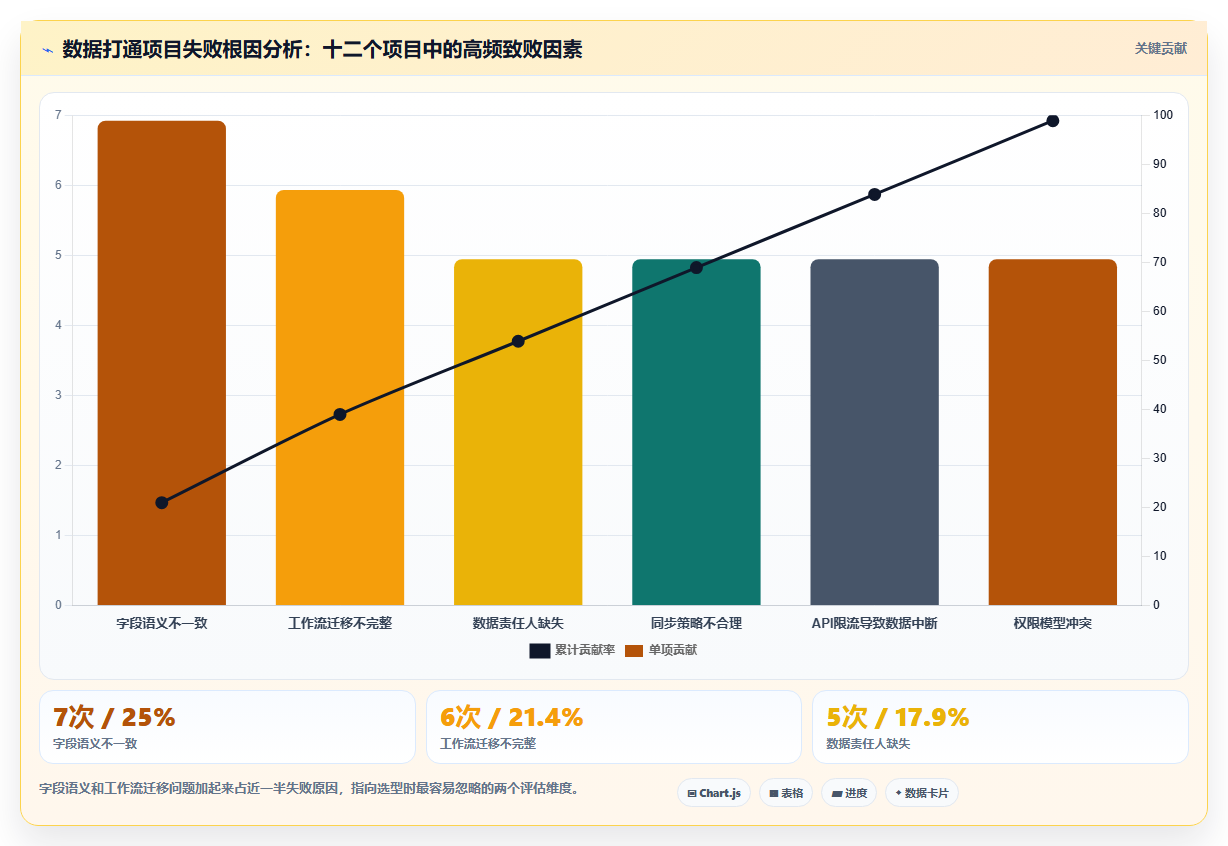Viewport: 1228px width, 846px height.
Task: Click the 工作流迁移不完整 x-axis label
Action: 340,623
